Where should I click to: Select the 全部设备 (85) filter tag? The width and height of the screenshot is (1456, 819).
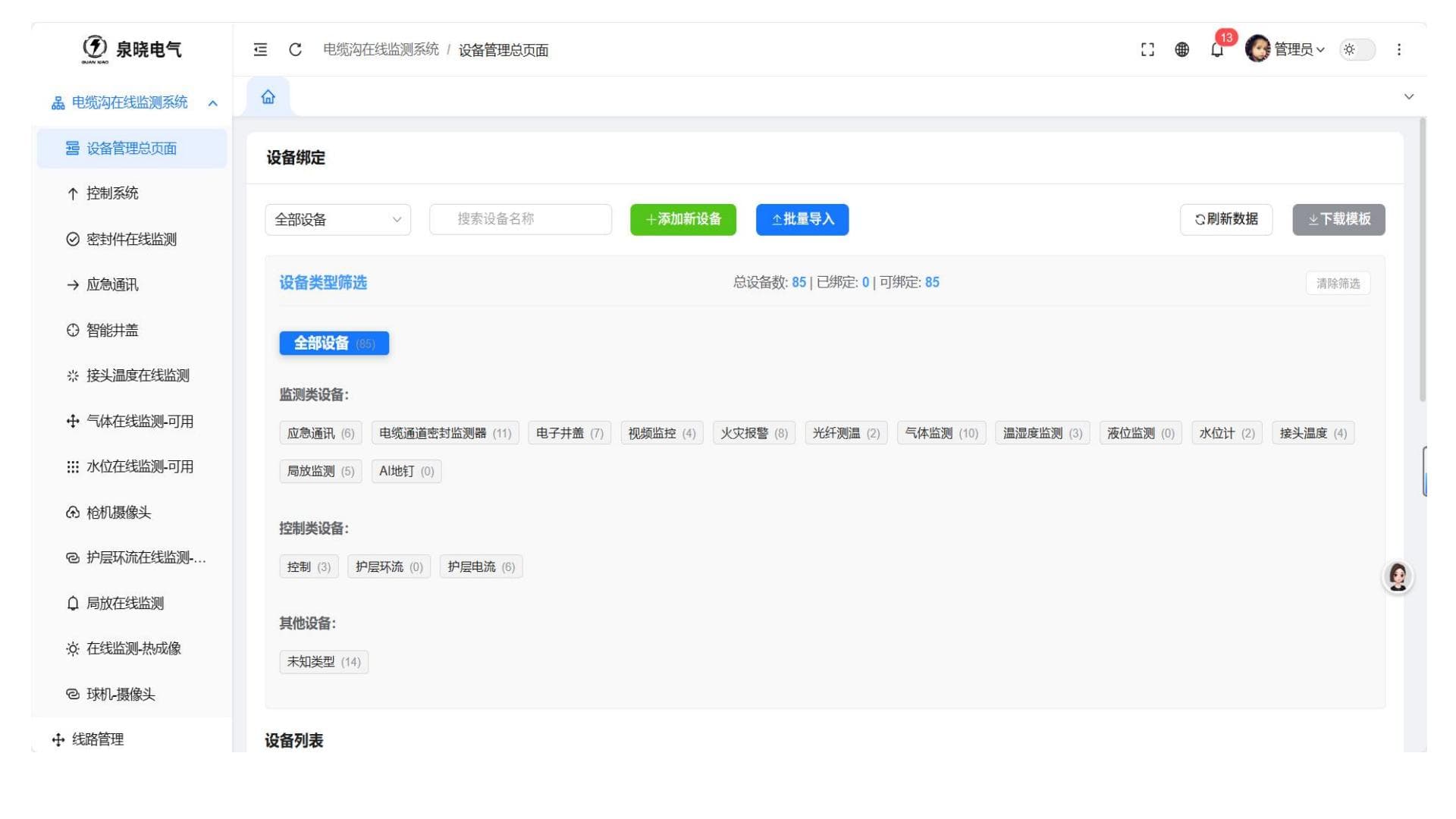click(x=334, y=343)
